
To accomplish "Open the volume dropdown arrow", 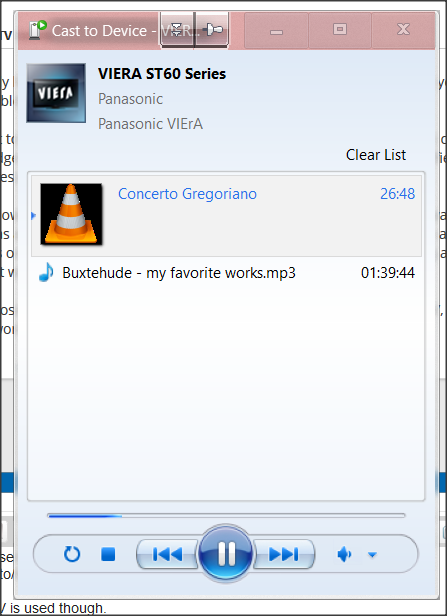I will [372, 555].
